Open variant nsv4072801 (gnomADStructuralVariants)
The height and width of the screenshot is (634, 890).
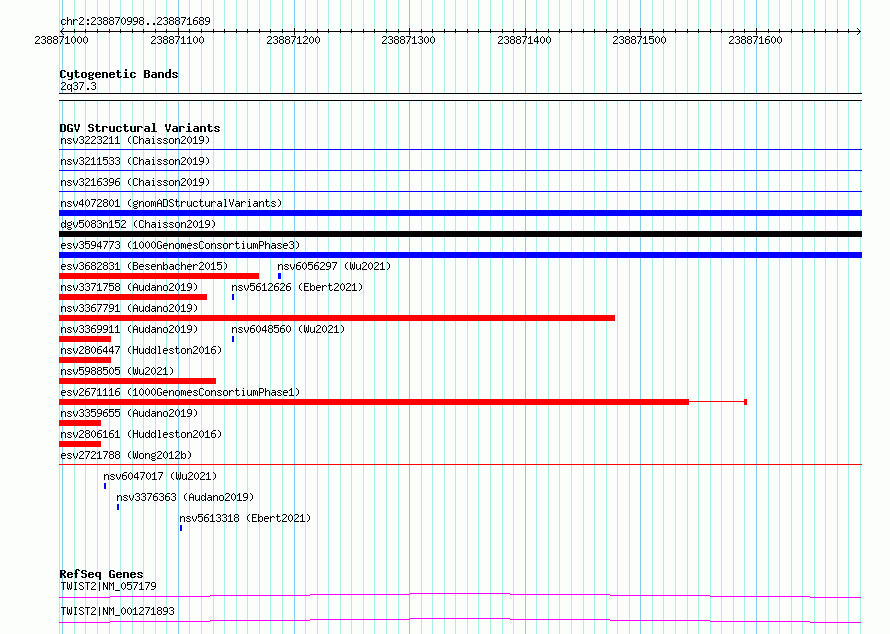point(171,203)
